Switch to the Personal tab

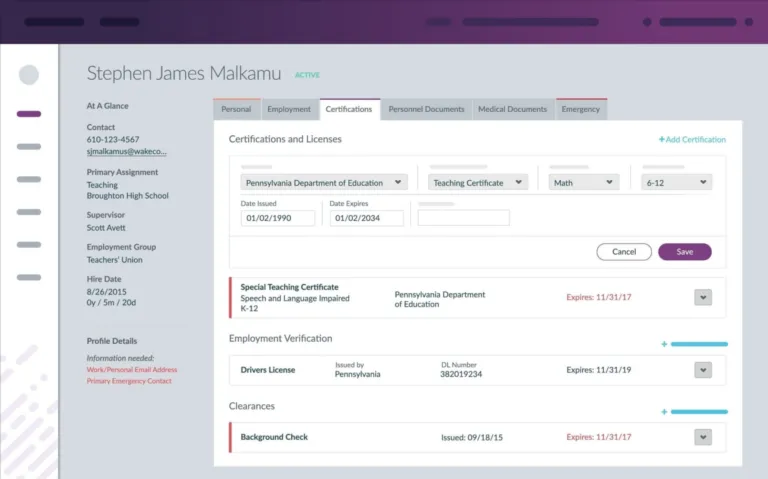(236, 109)
